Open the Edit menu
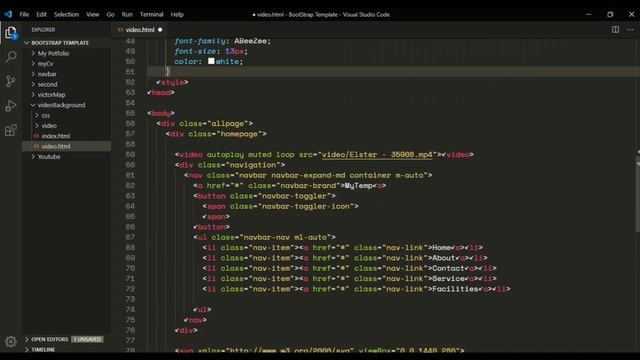Screen dimensions: 640x360 pyautogui.click(x=41, y=14)
